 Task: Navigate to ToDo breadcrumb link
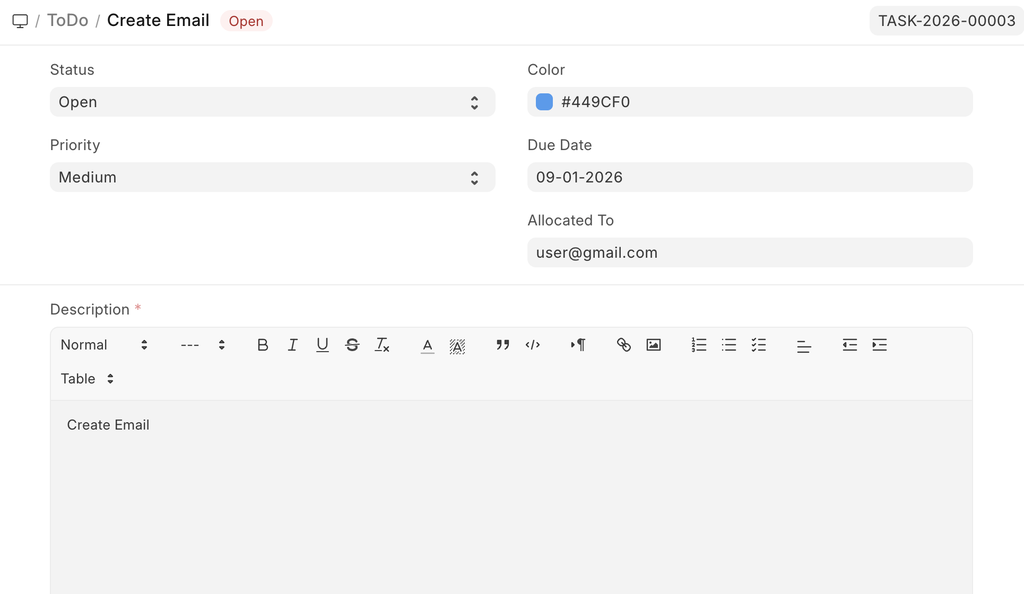[x=67, y=20]
